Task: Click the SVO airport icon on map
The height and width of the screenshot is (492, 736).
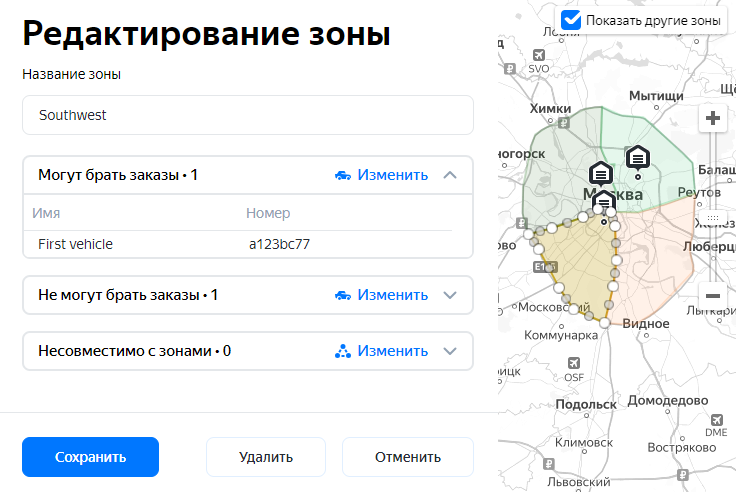Action: coord(539,54)
